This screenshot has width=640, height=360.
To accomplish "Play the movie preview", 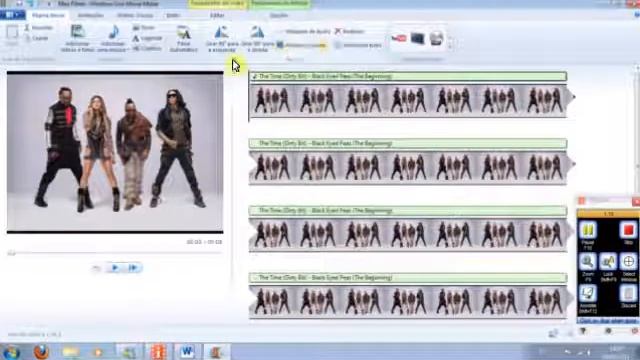I will (115, 268).
